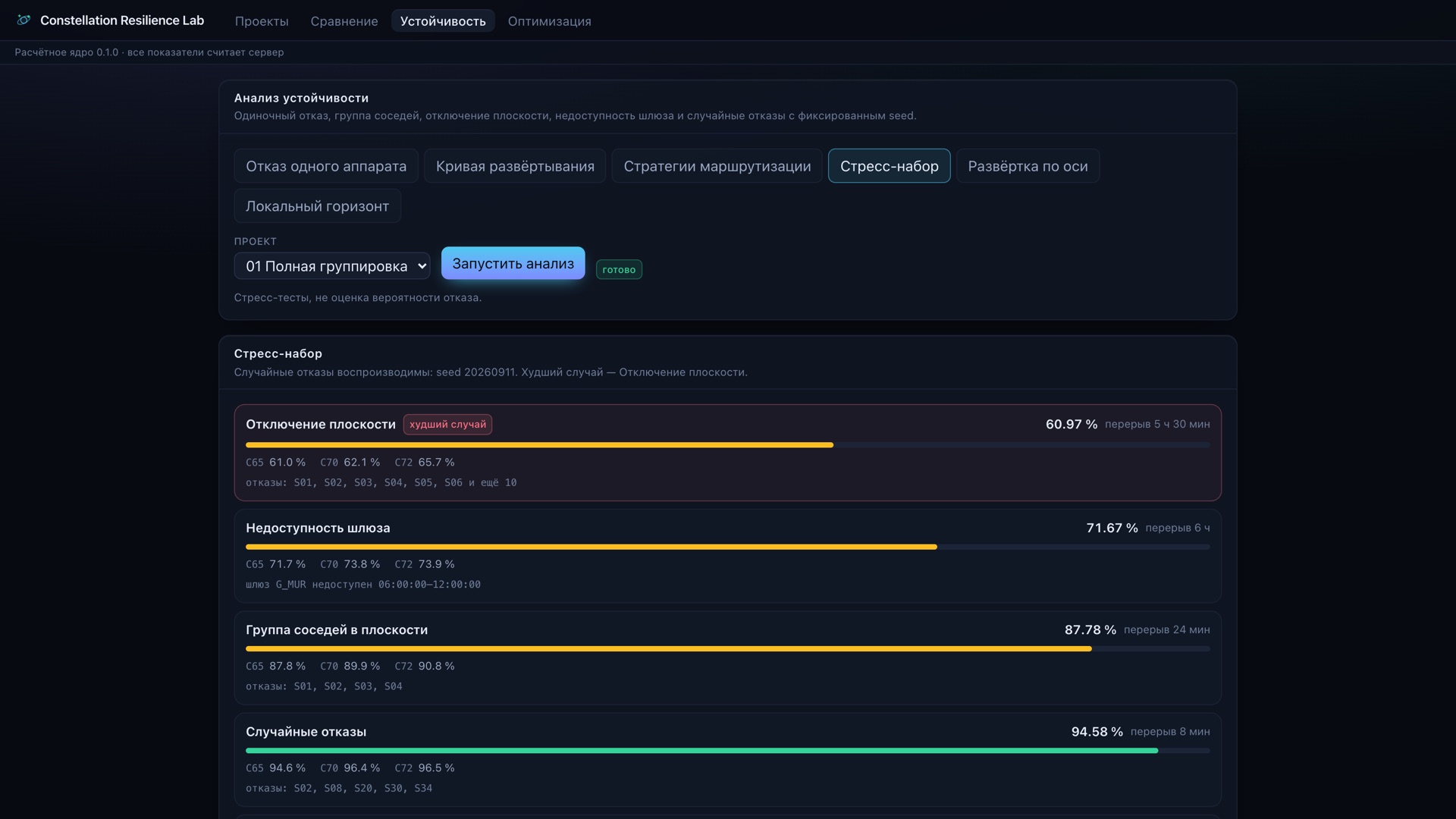
Task: Click the перерыв 24 мин label
Action: 1167,630
